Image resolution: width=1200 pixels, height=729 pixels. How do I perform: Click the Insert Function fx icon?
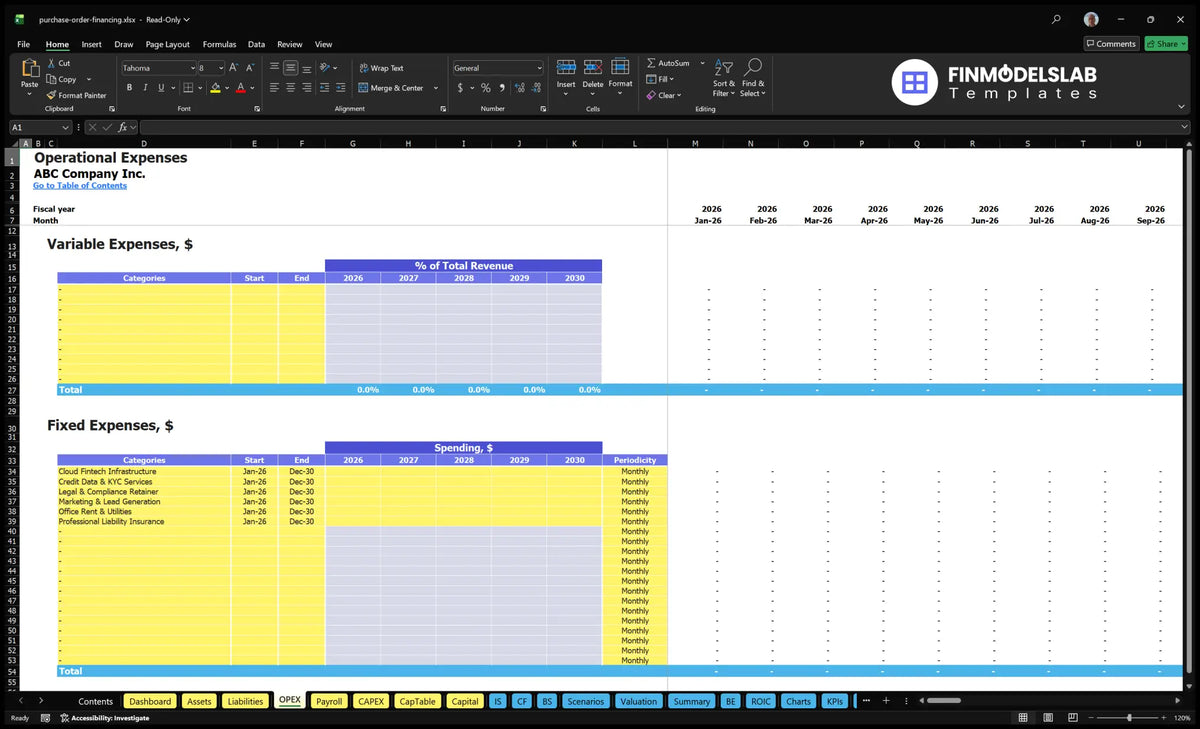click(x=123, y=127)
